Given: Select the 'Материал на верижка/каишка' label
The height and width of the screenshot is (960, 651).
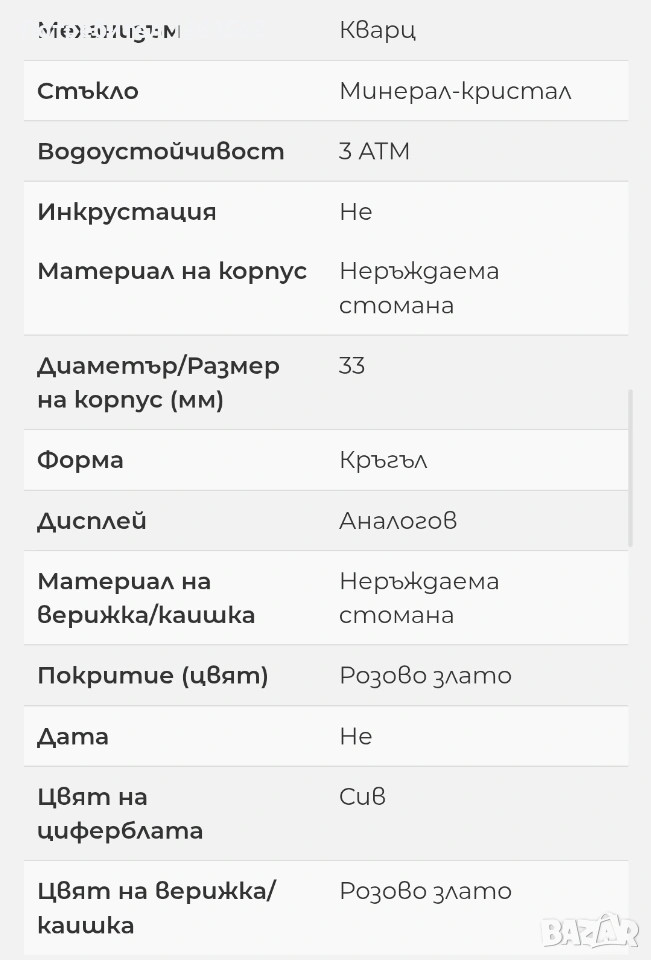Looking at the screenshot, I should point(146,598).
